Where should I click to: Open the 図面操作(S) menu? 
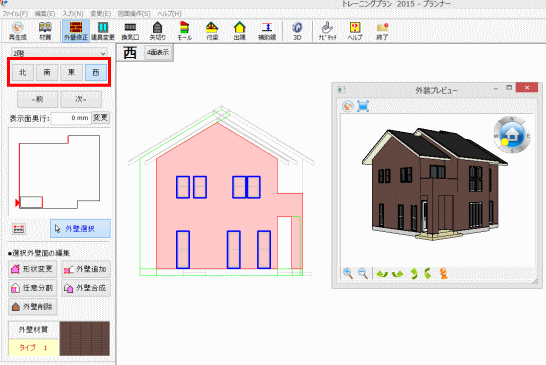pyautogui.click(x=134, y=14)
